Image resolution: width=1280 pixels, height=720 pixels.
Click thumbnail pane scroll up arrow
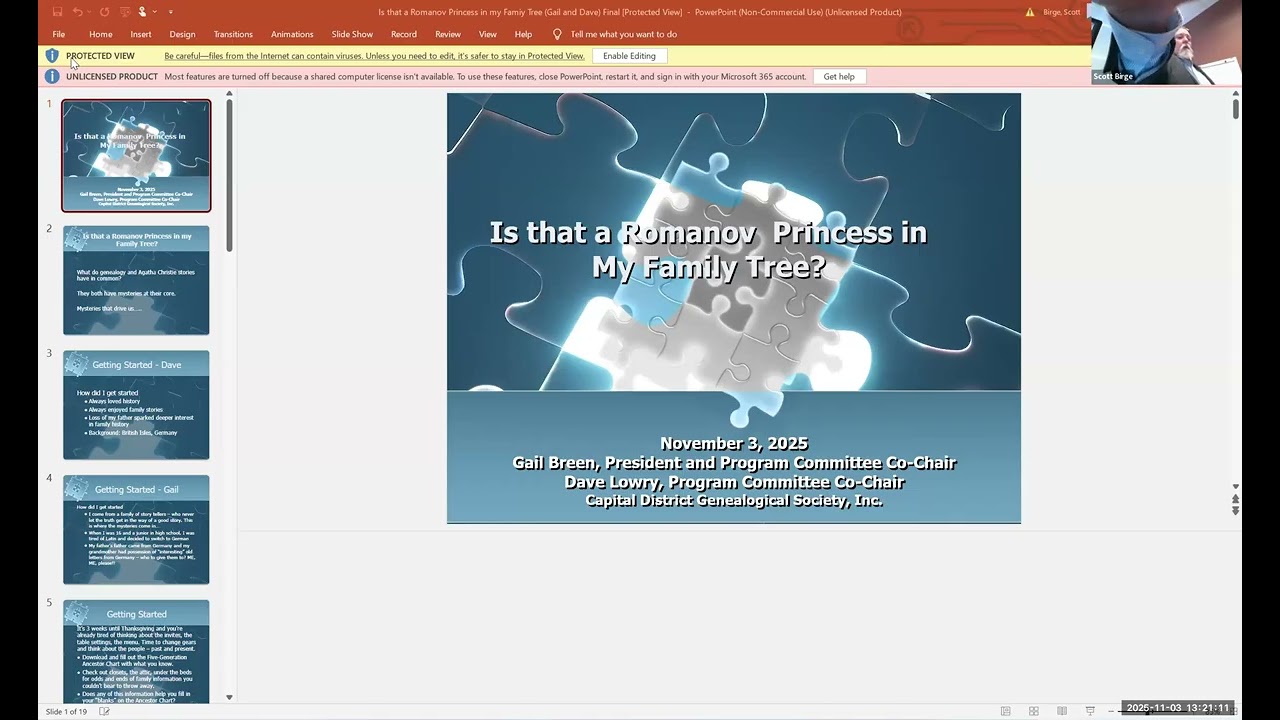coord(229,94)
